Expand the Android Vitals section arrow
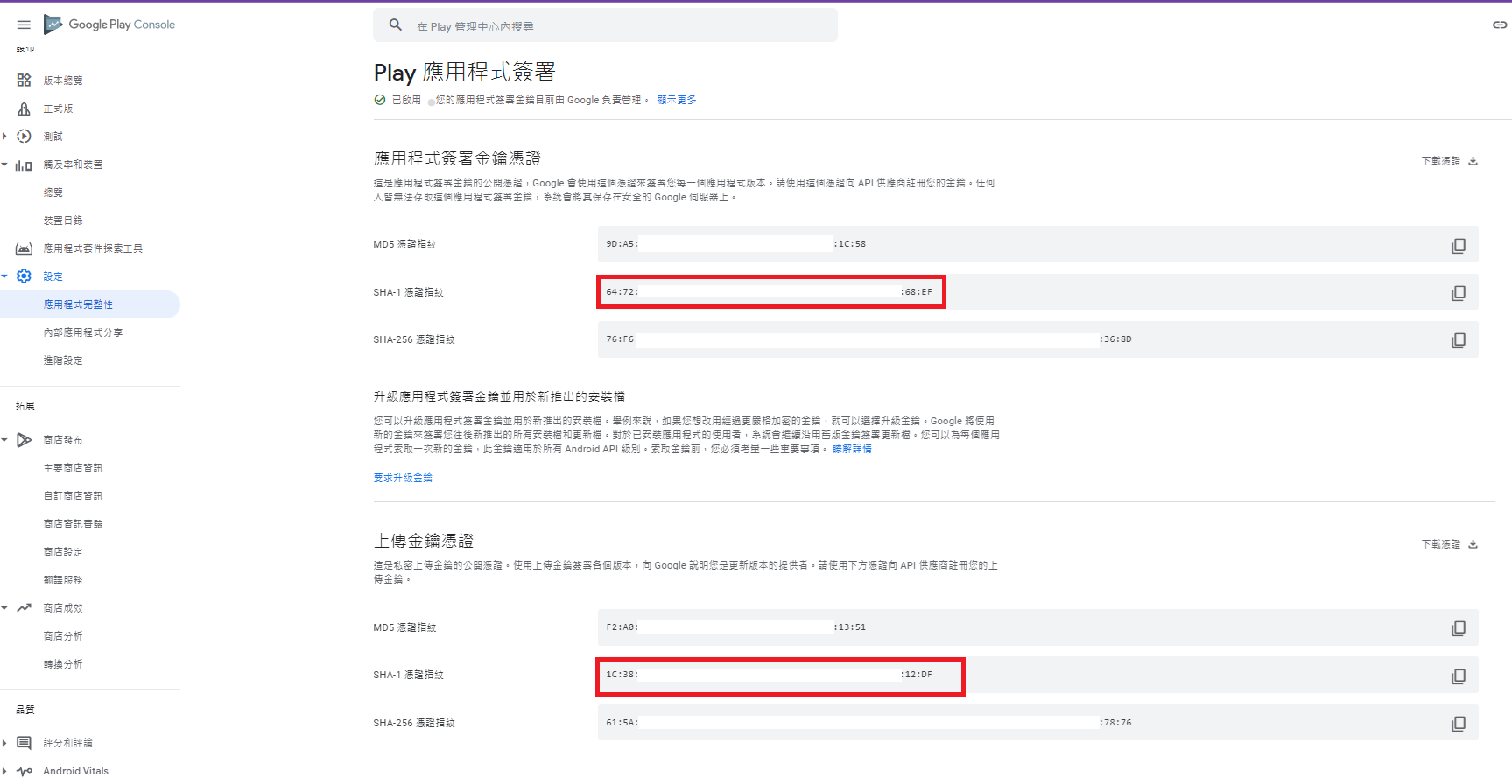1512x784 pixels. coord(4,771)
